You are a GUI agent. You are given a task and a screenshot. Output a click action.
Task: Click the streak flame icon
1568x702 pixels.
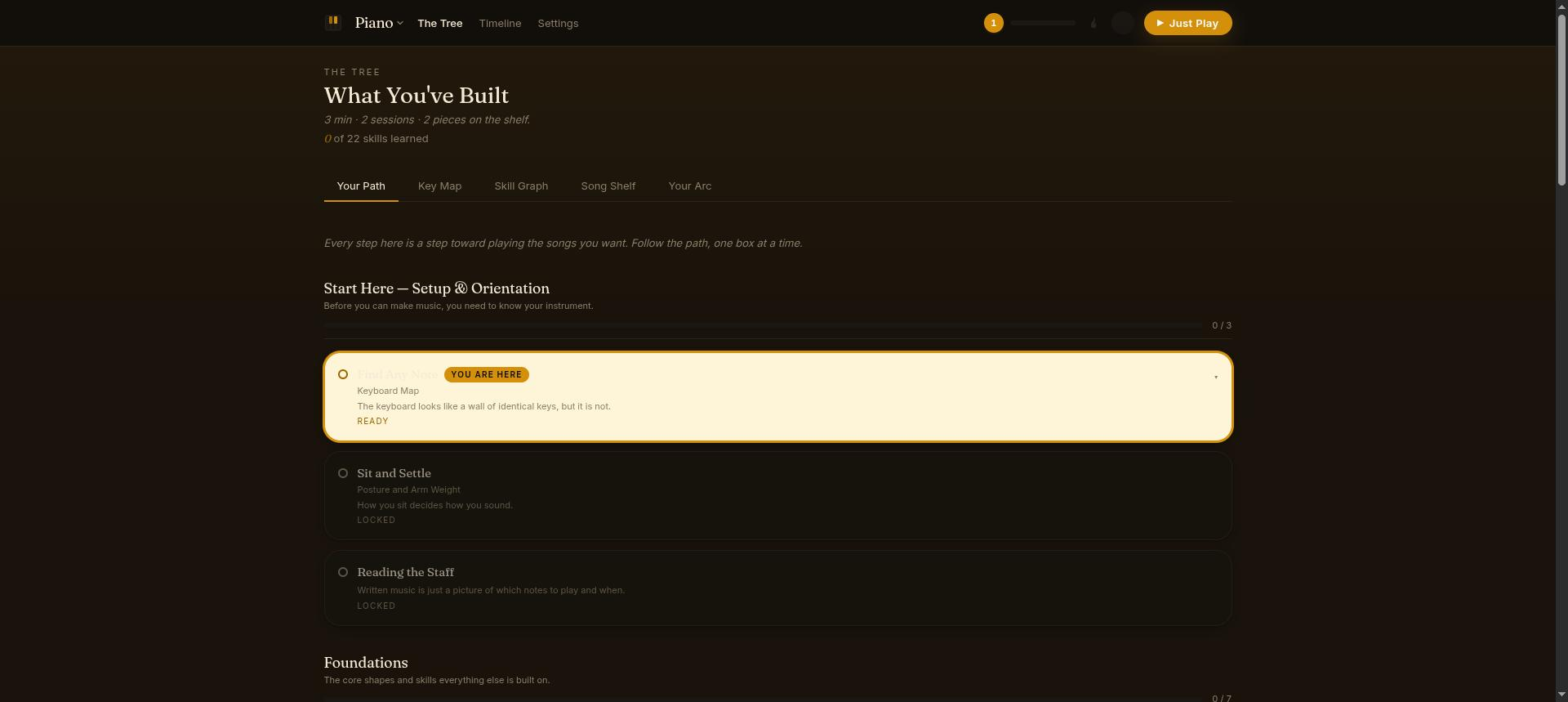[1094, 23]
